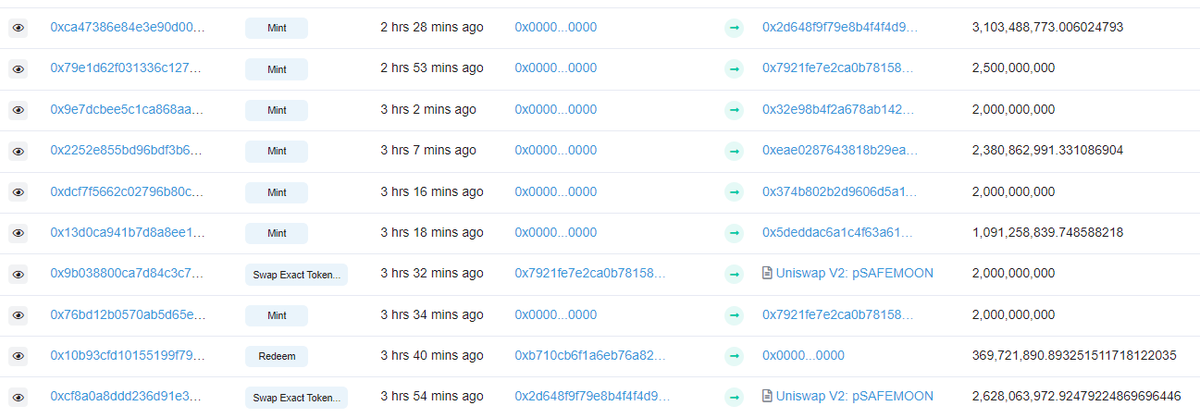Select the timestamp 3 hrs 40 mins ago
The height and width of the screenshot is (418, 1200).
pos(432,355)
